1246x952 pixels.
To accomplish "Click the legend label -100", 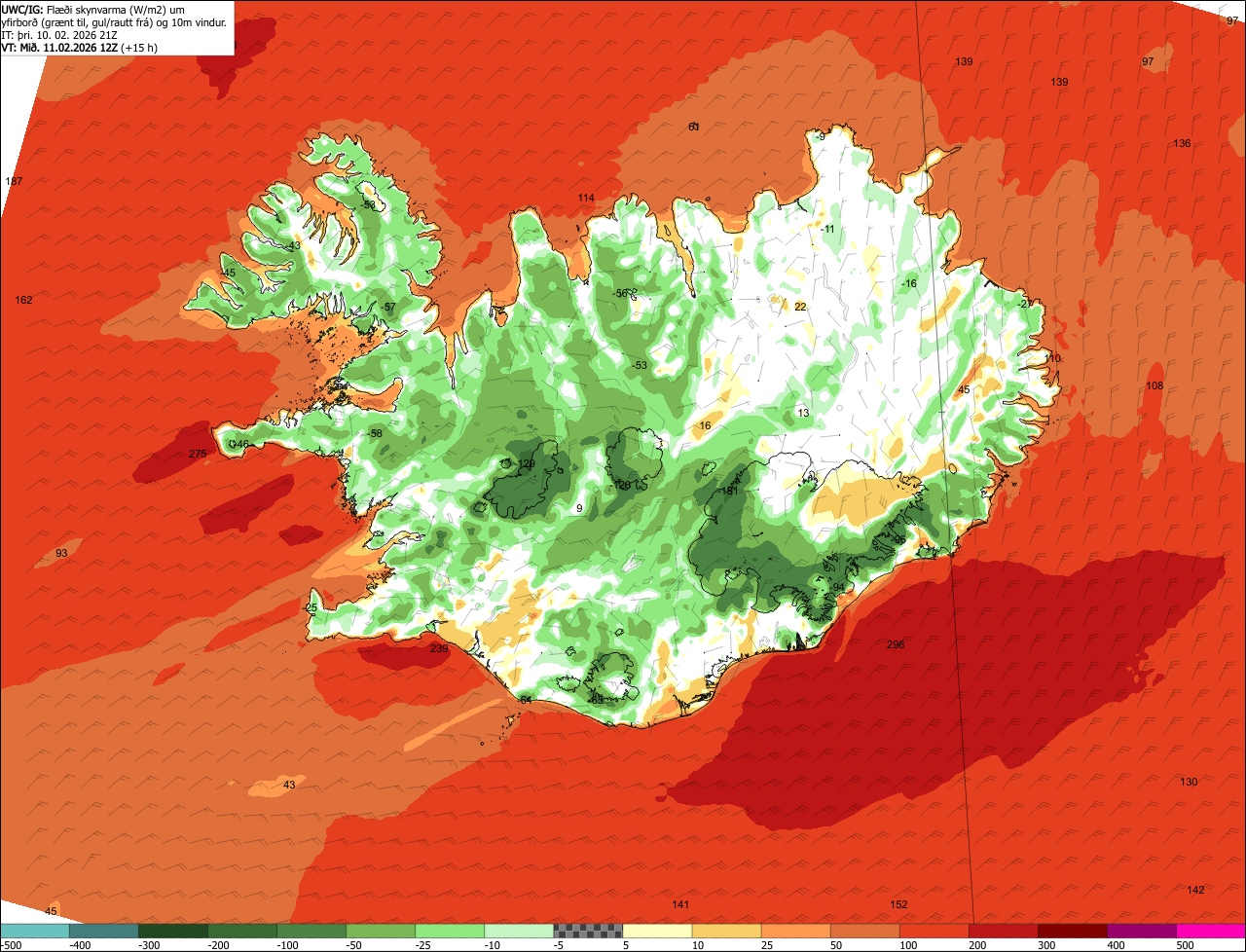I will coord(288,945).
